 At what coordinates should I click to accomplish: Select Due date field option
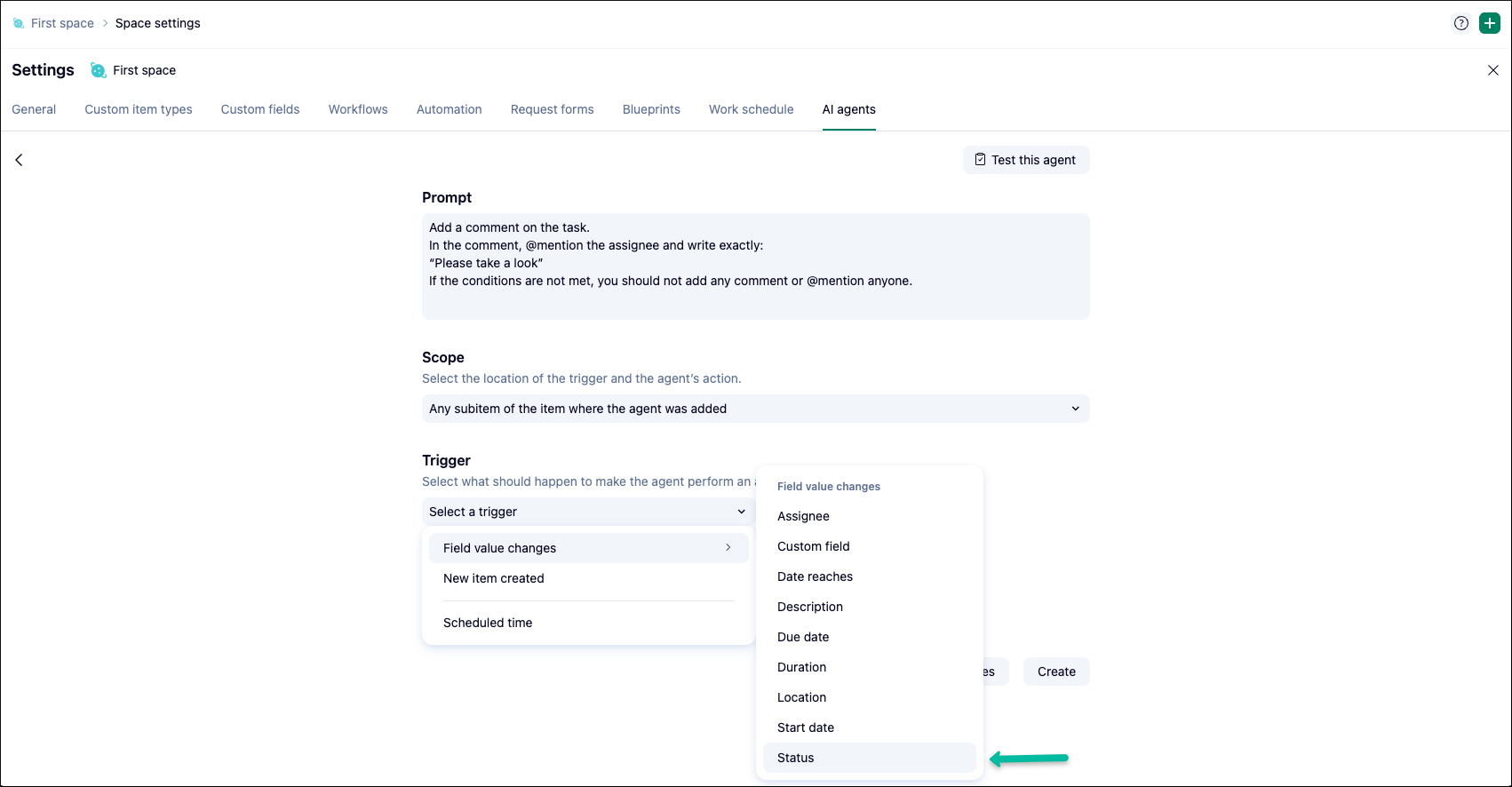(803, 637)
